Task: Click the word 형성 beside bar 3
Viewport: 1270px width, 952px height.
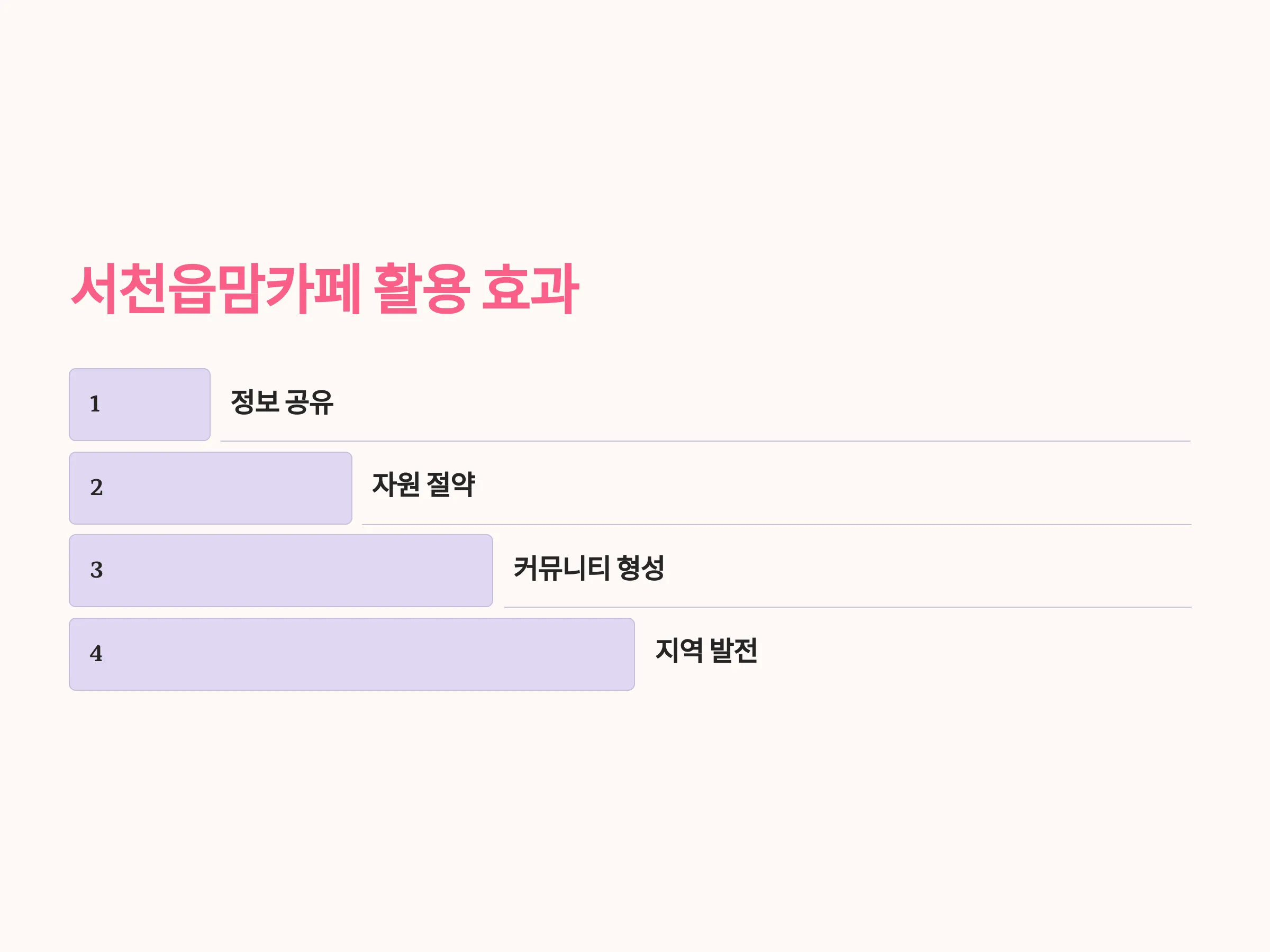Action: [641, 568]
